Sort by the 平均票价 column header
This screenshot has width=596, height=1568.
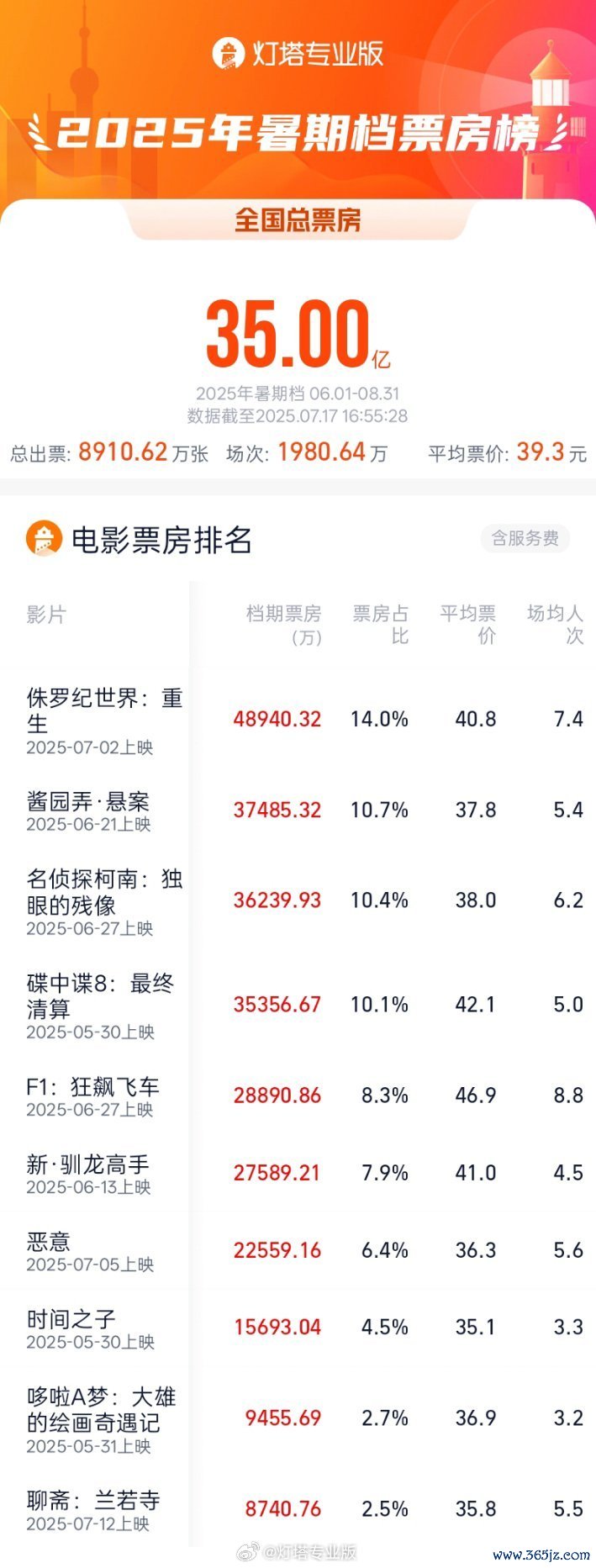pyautogui.click(x=468, y=625)
